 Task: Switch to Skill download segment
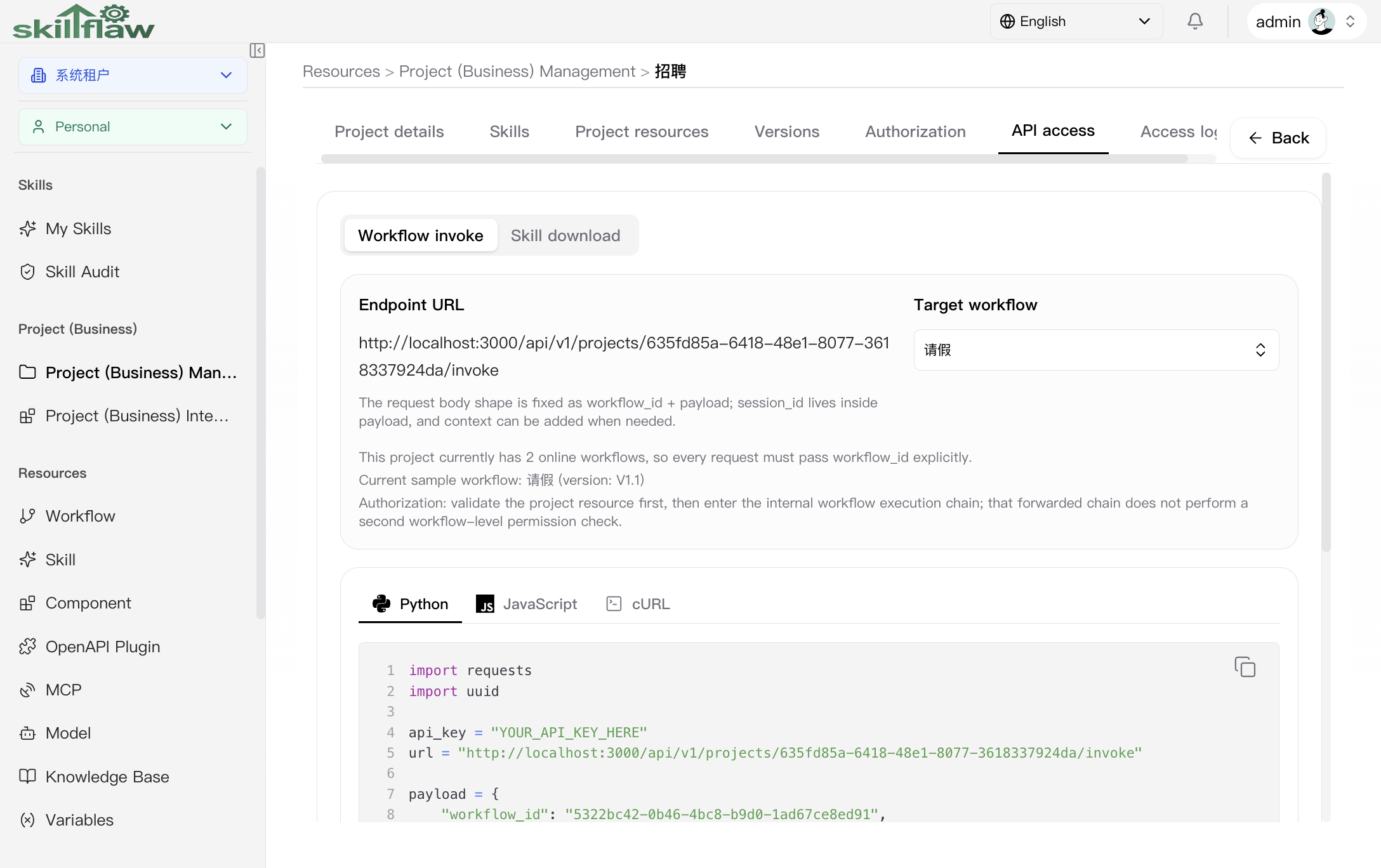click(565, 235)
